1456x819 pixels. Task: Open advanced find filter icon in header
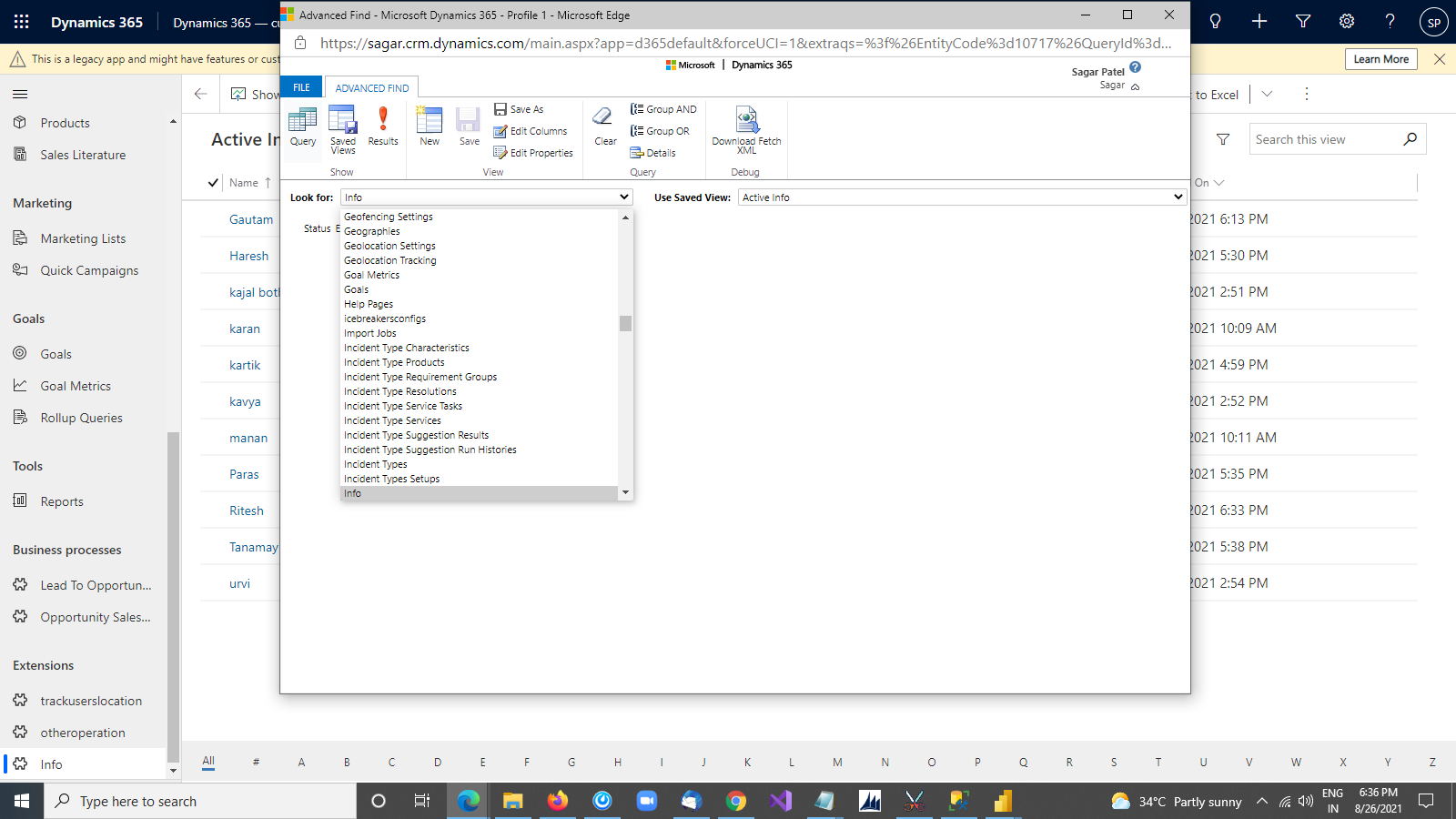click(1303, 22)
